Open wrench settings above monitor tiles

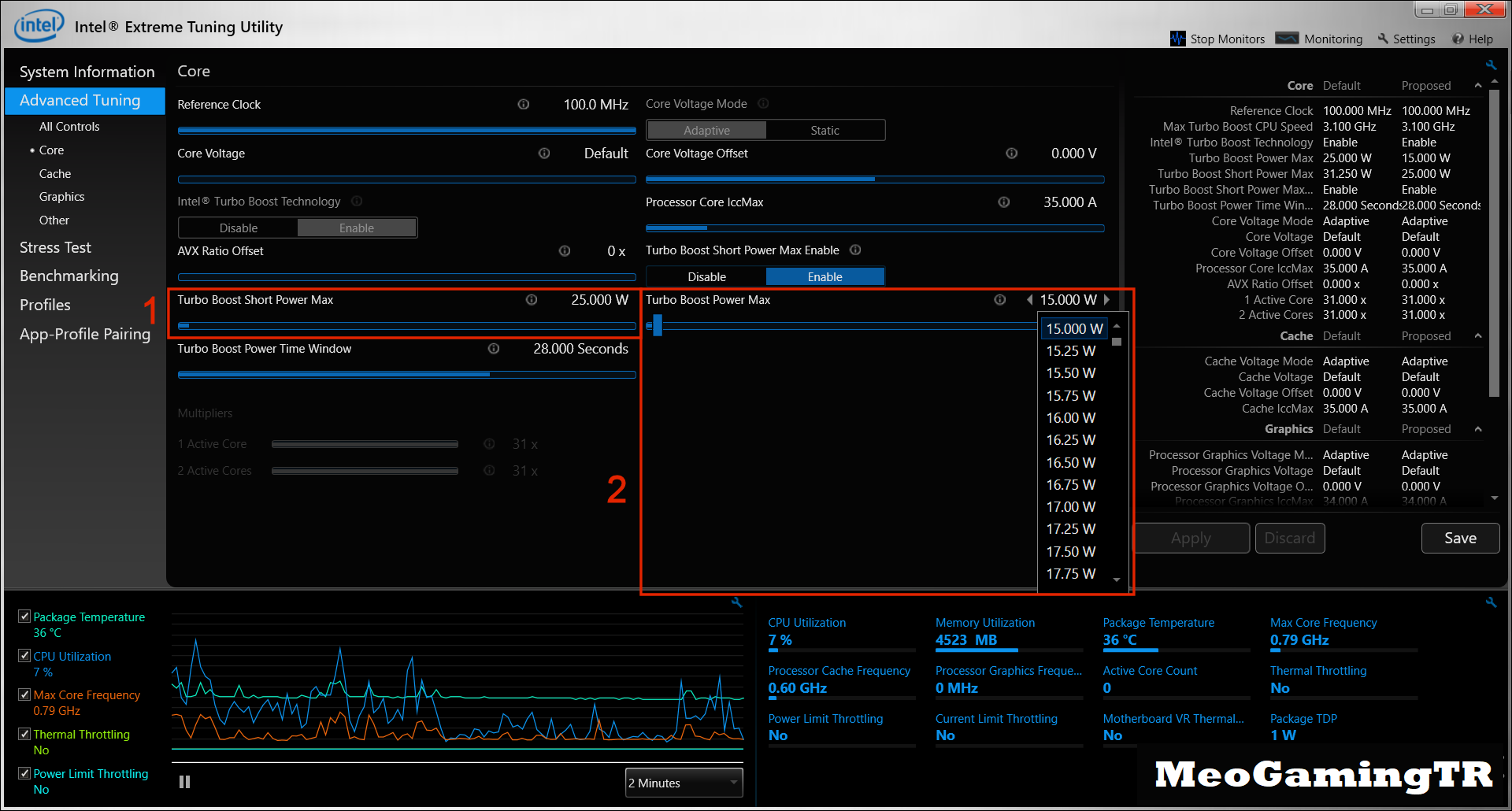pyautogui.click(x=1491, y=602)
